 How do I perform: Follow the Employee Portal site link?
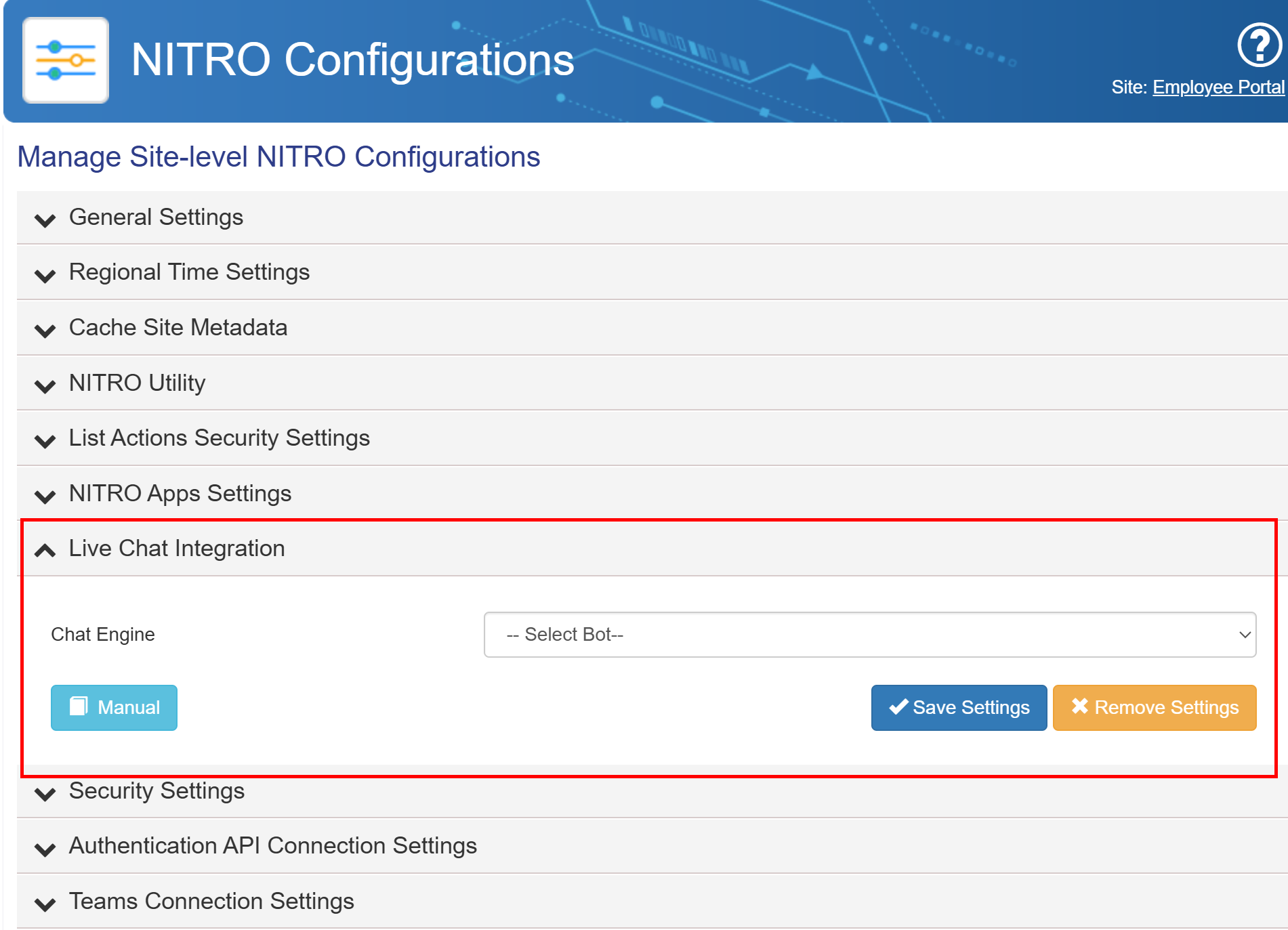(x=1218, y=87)
